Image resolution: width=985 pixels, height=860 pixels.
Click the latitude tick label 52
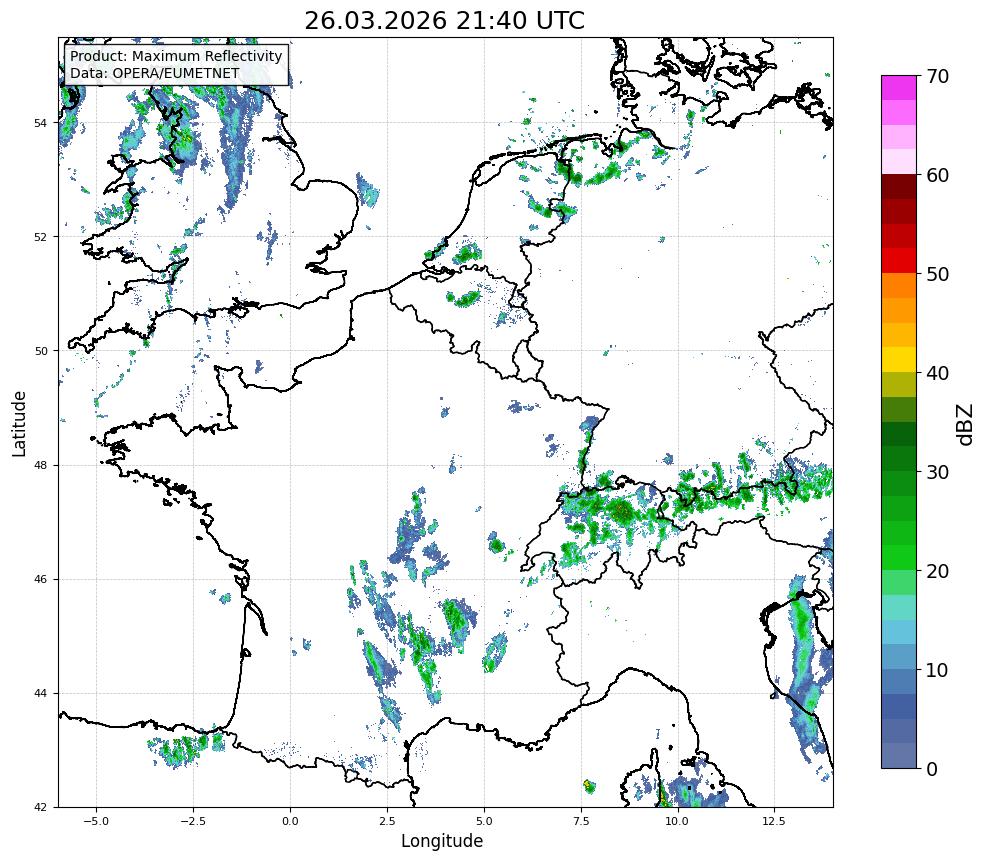point(40,237)
